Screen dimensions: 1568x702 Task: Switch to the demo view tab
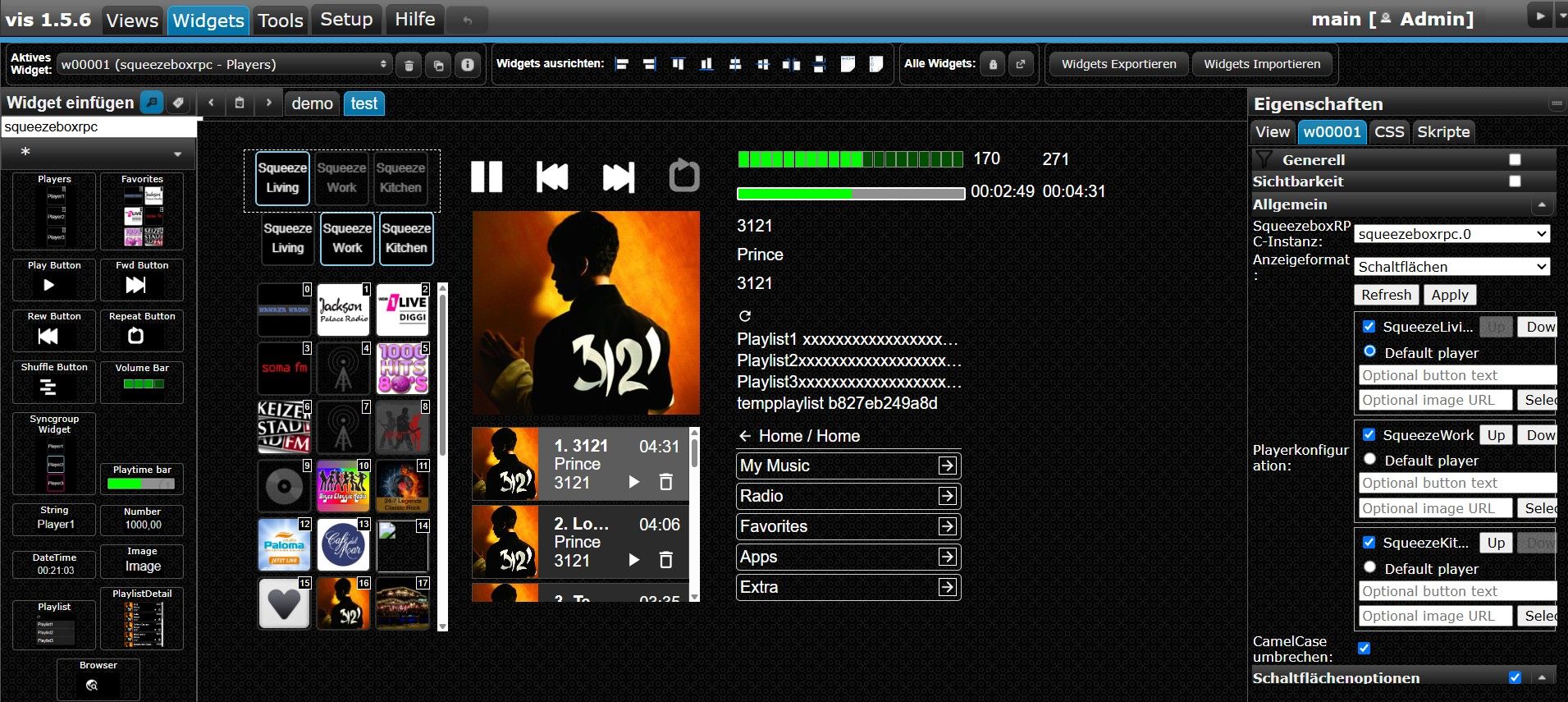coord(312,103)
